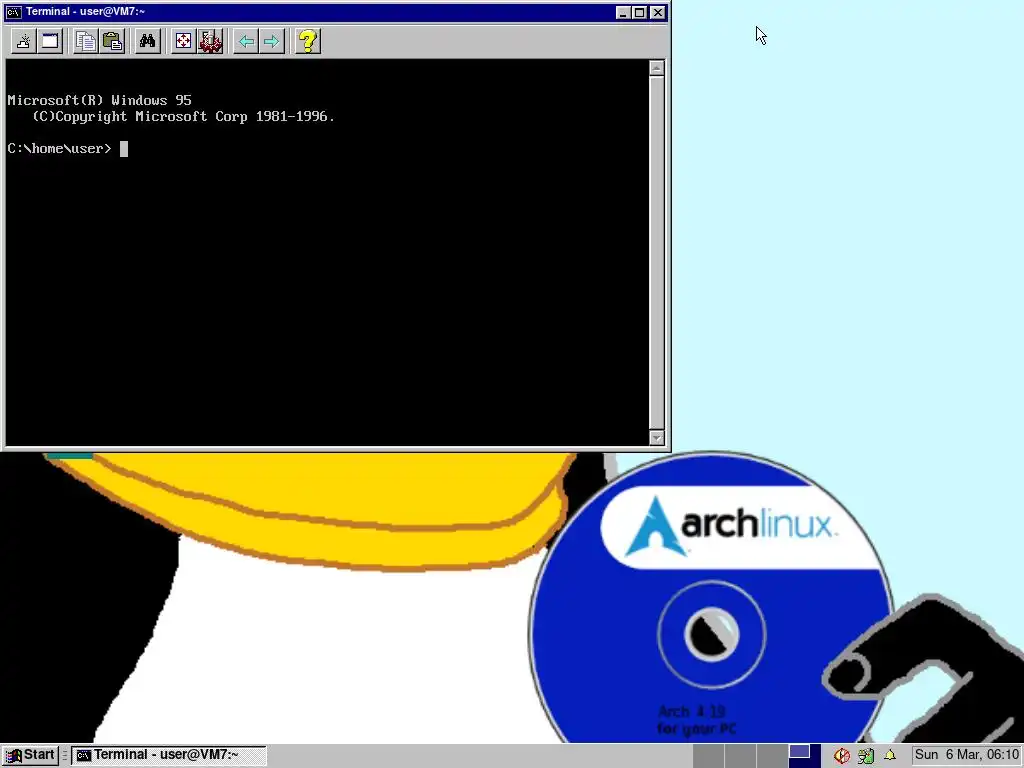The image size is (1024, 768).
Task: Go to the previous tab with left arrow
Action: point(246,42)
